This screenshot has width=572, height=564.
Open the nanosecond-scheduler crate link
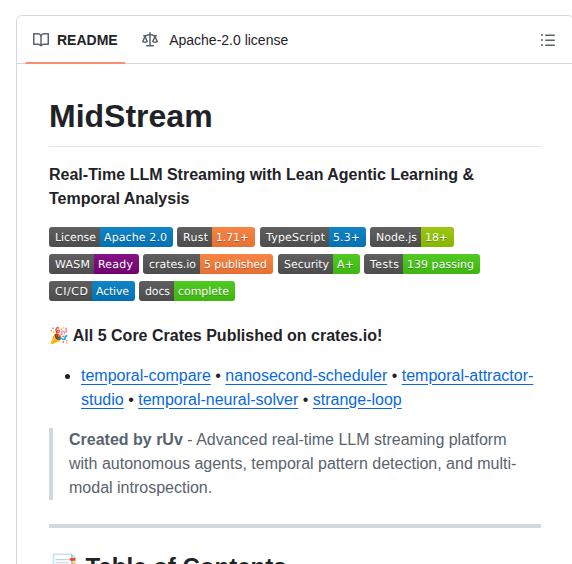click(x=306, y=375)
